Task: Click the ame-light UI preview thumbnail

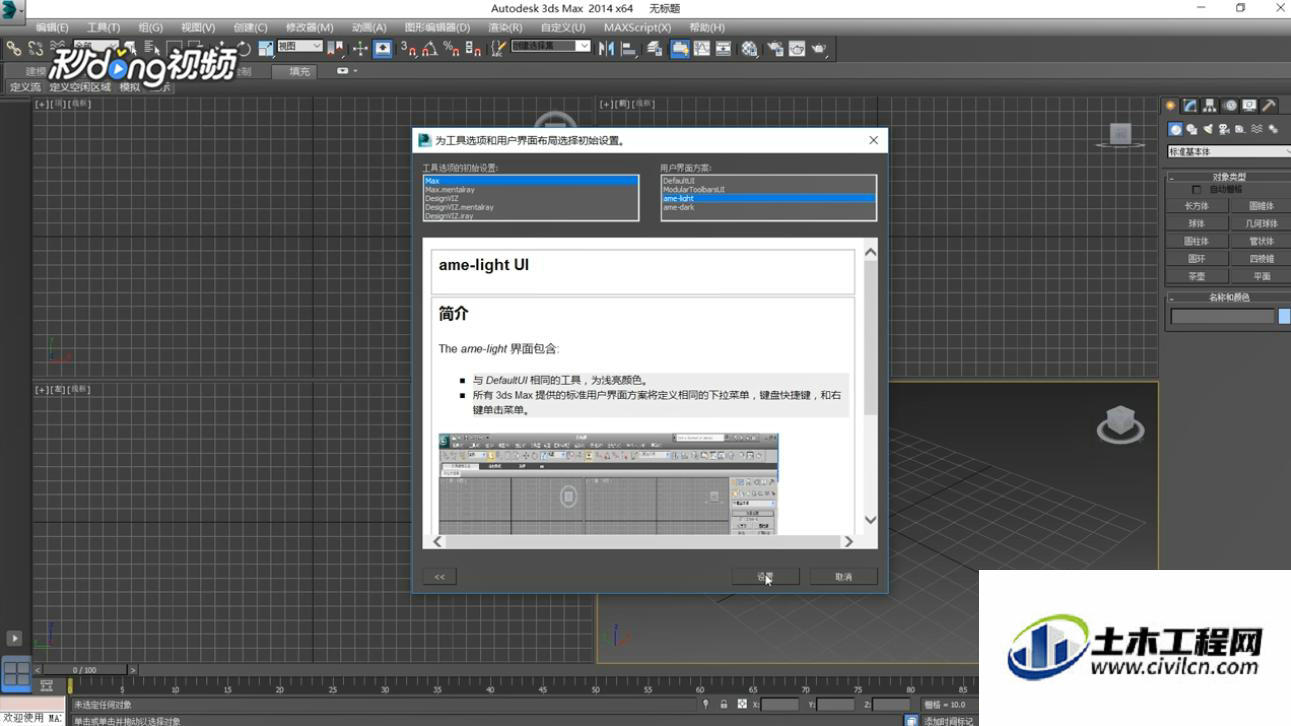Action: [x=608, y=483]
